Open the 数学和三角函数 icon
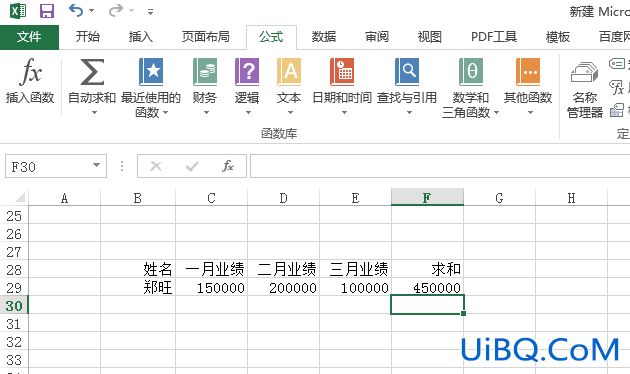Screen dimensions: 630x374 pyautogui.click(x=470, y=72)
